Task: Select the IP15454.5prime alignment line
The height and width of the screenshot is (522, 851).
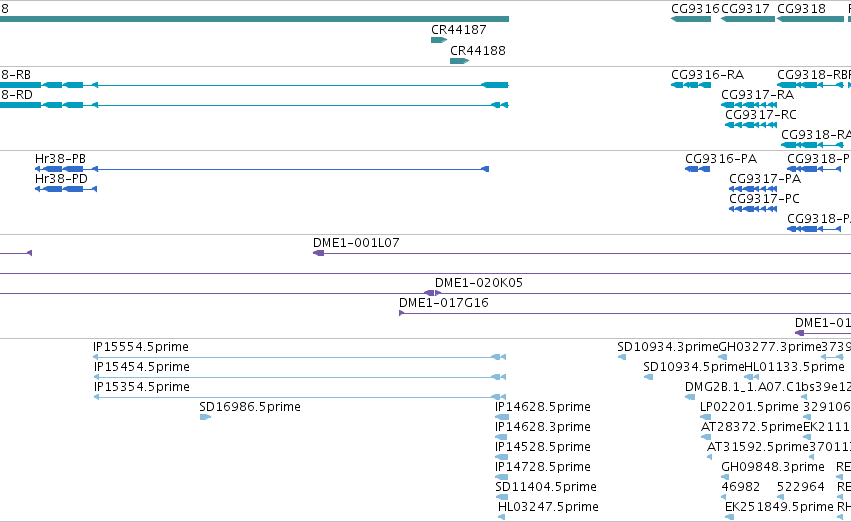Action: (x=300, y=377)
